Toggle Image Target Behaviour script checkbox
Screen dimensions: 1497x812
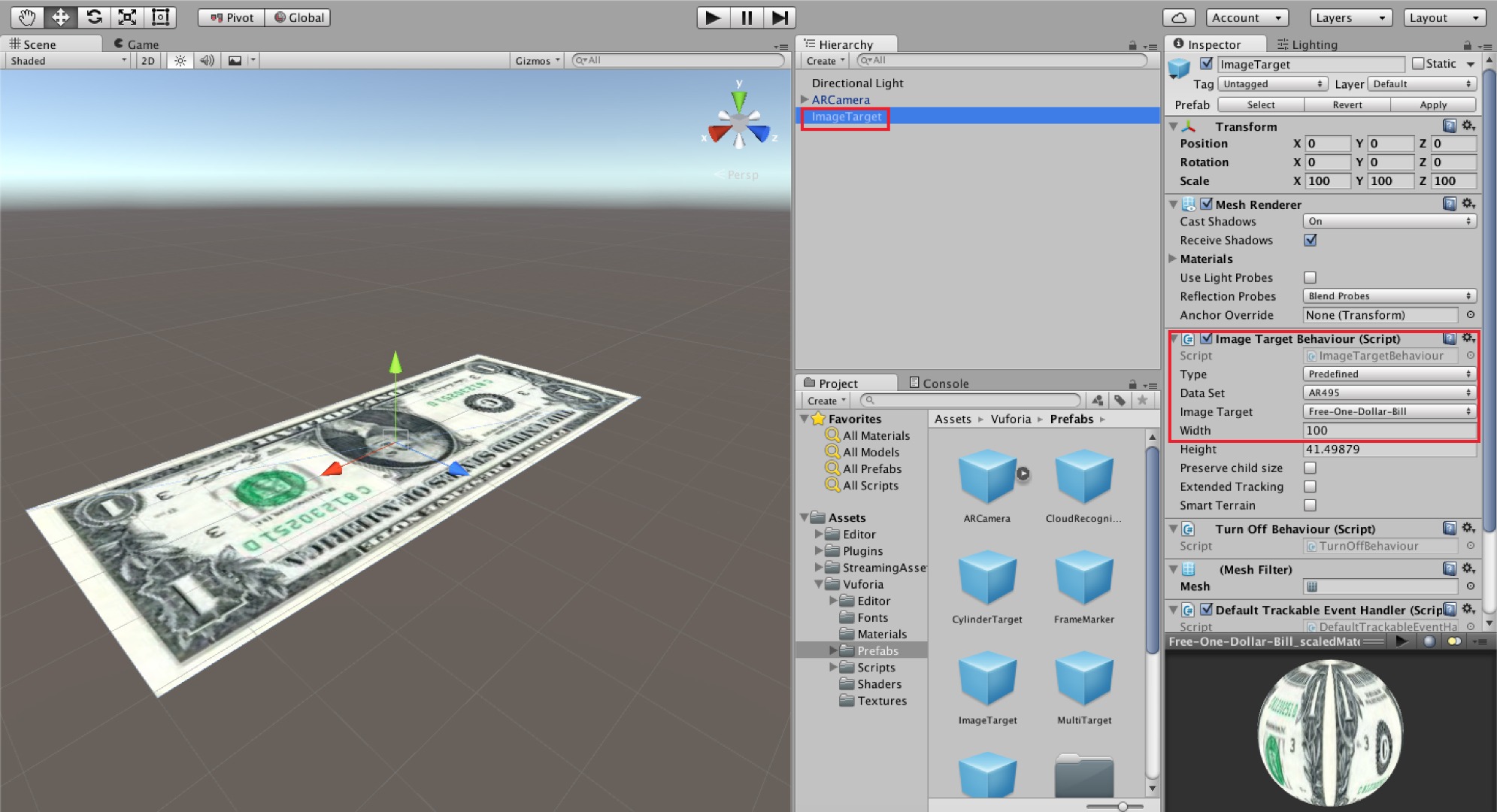[1207, 338]
